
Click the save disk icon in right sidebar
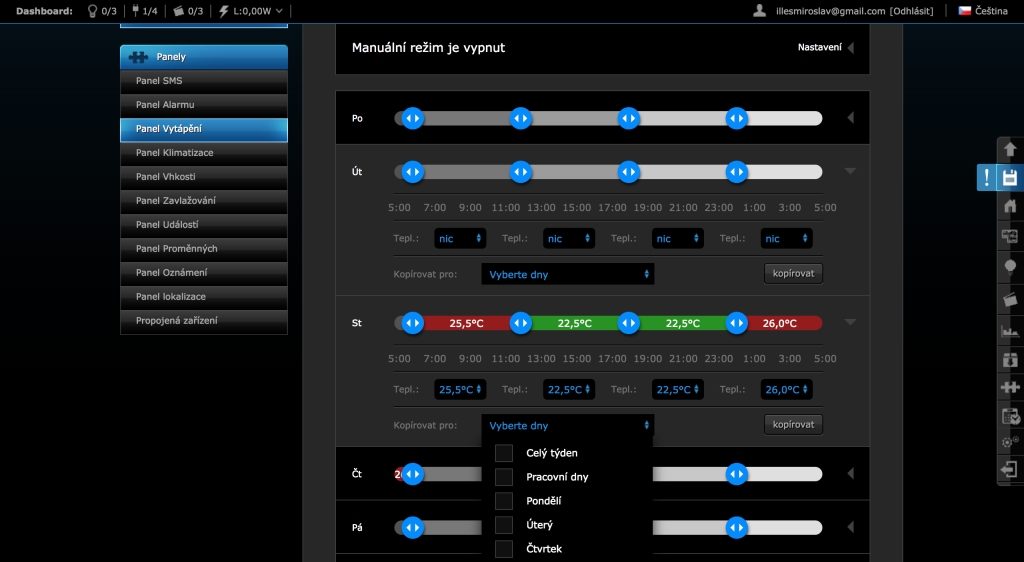[x=1010, y=178]
